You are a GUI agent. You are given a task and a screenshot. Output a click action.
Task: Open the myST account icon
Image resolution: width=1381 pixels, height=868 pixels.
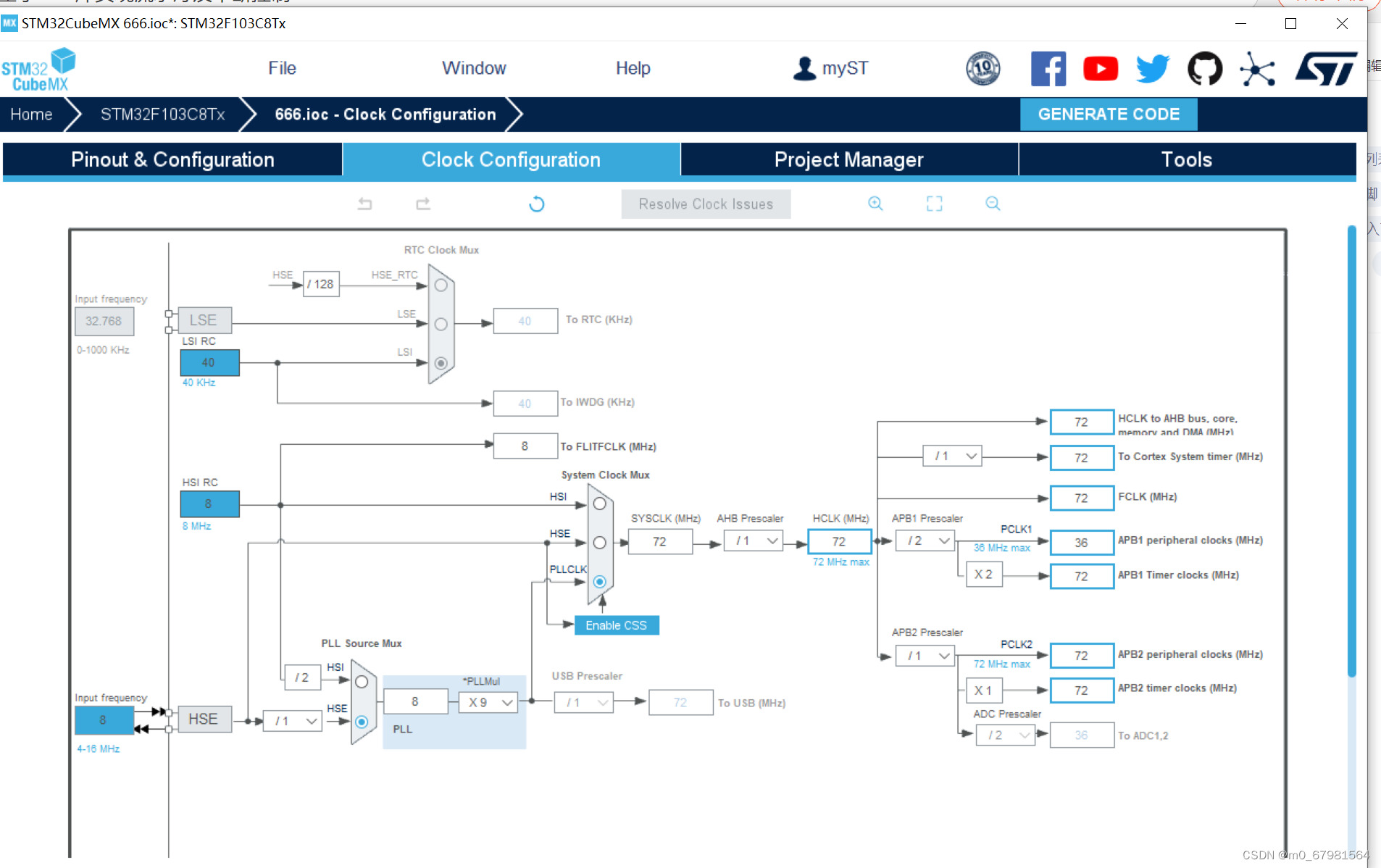click(804, 68)
